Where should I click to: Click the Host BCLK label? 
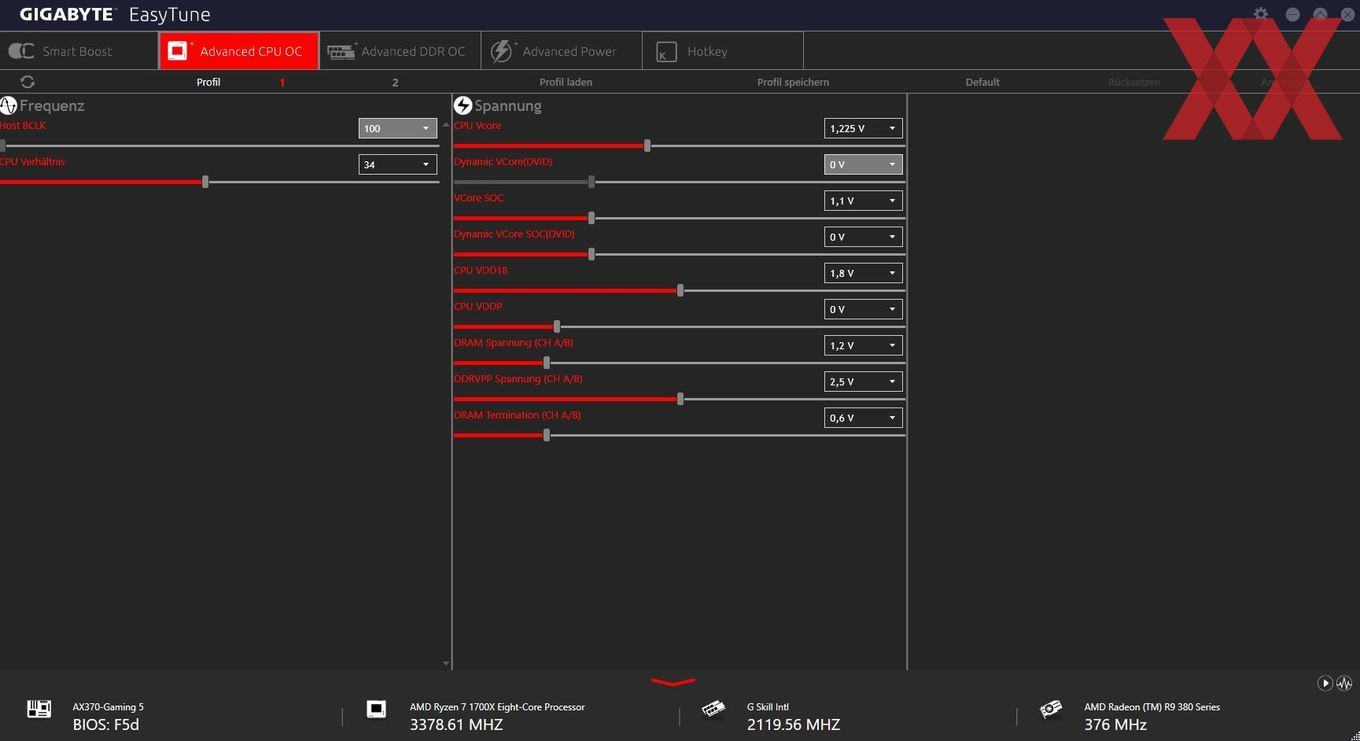click(x=23, y=125)
